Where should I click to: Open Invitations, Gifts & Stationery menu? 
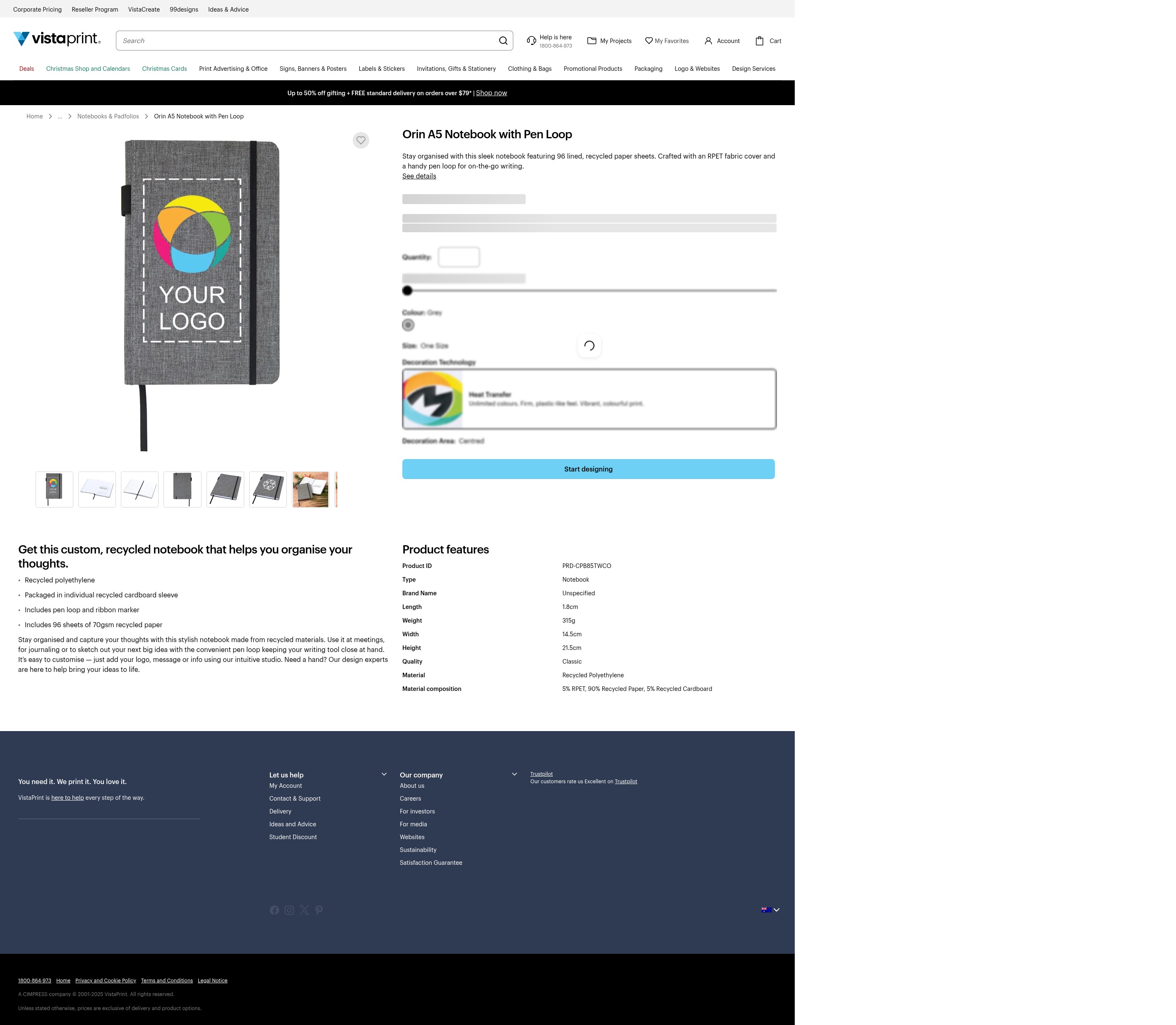pos(457,69)
